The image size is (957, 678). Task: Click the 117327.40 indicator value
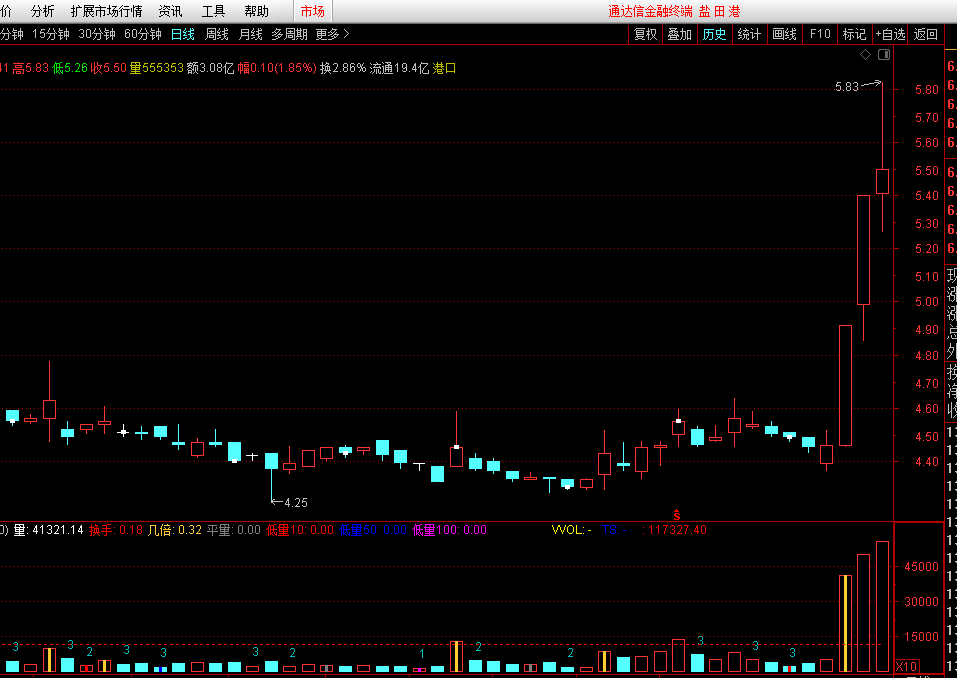pos(677,530)
